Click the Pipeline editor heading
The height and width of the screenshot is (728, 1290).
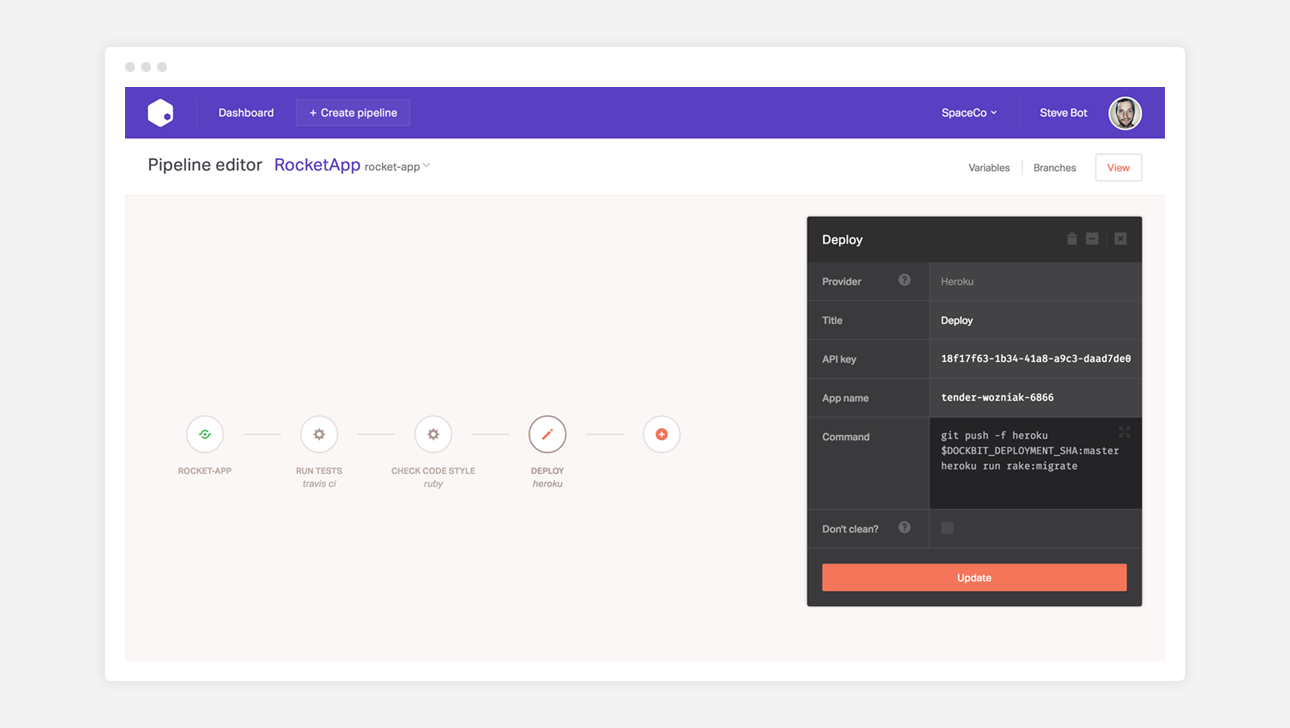coord(205,165)
